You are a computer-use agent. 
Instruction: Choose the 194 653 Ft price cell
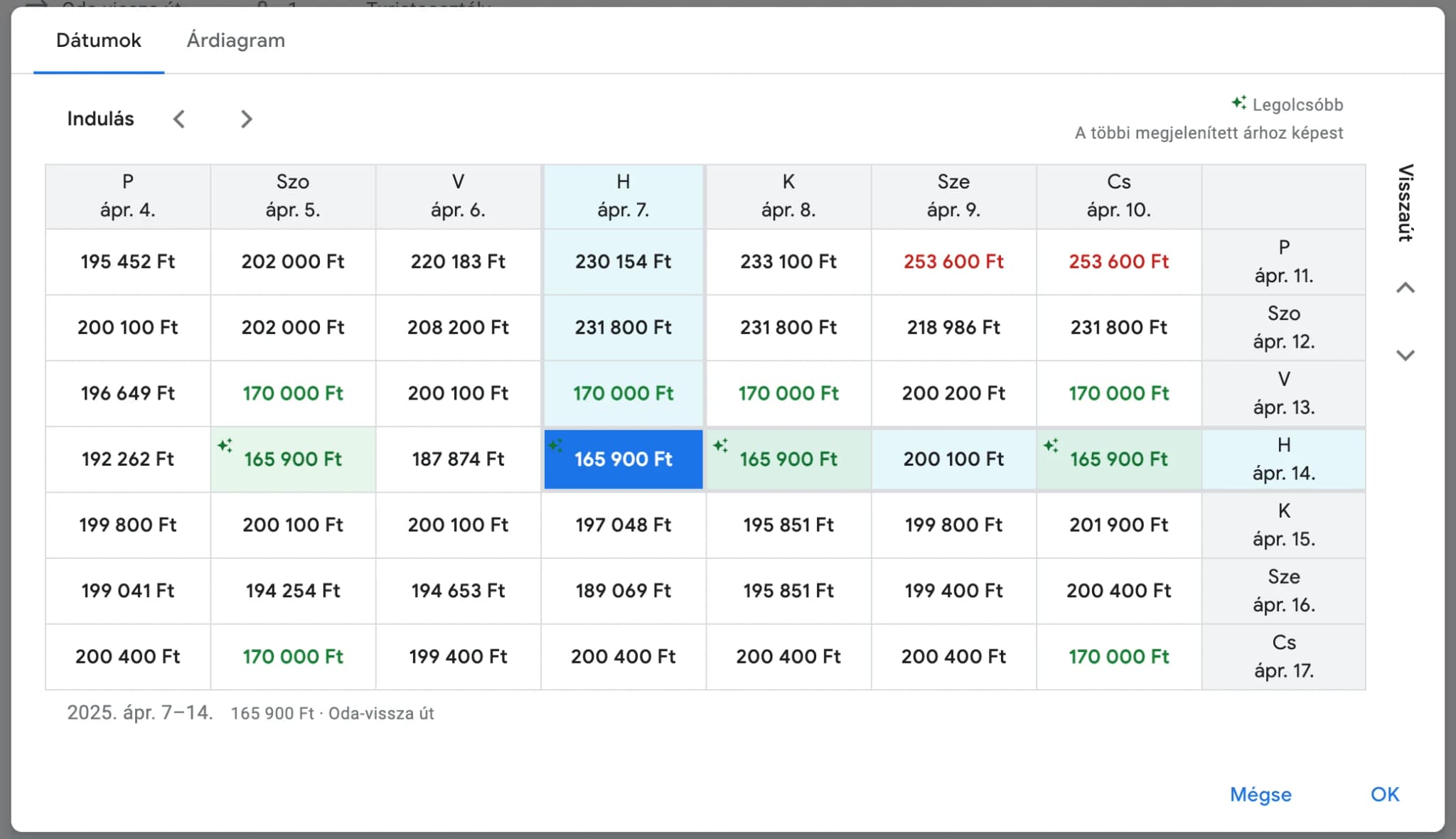click(x=459, y=591)
